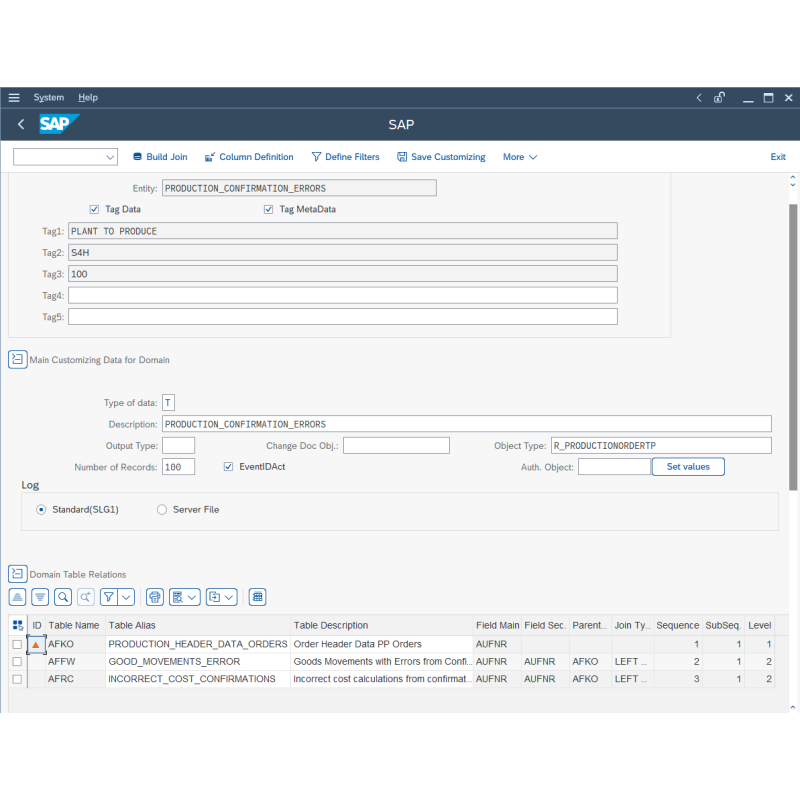Screen dimensions: 800x800
Task: Click Sort Ascending toolbar icon
Action: coord(17,596)
